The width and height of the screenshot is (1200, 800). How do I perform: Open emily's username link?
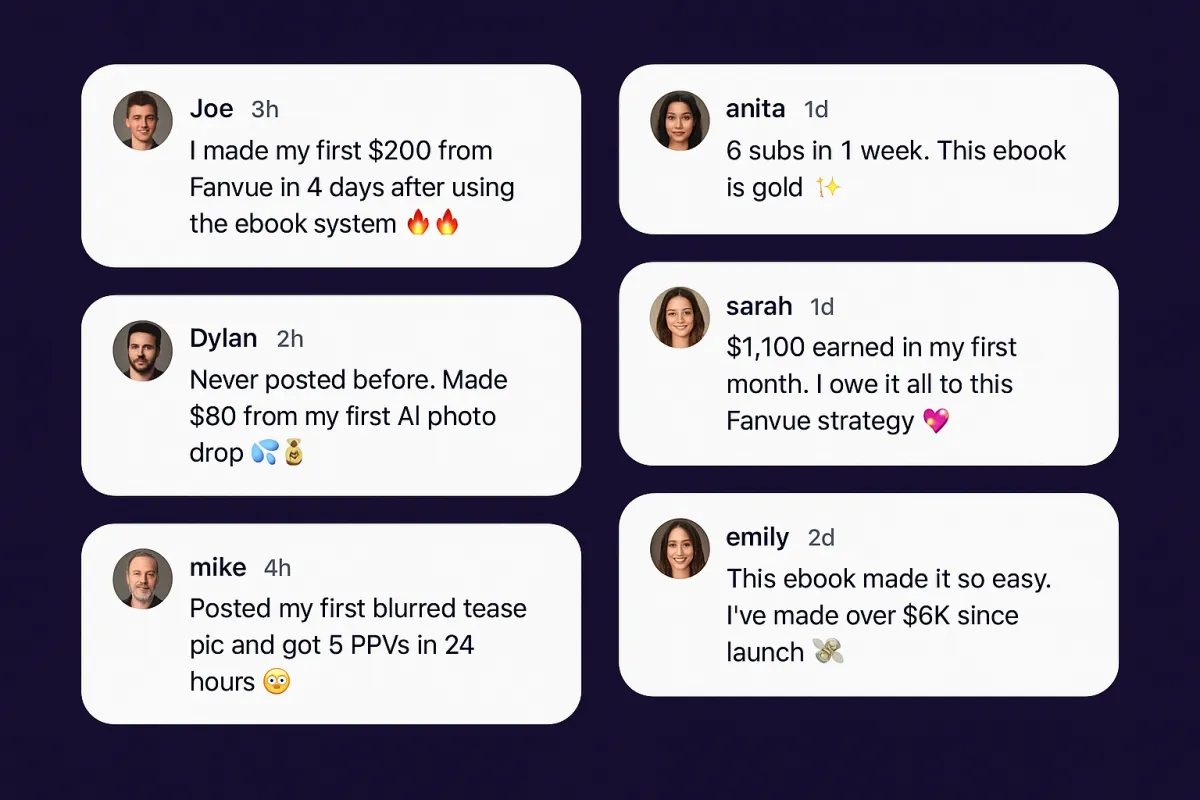[x=758, y=537]
